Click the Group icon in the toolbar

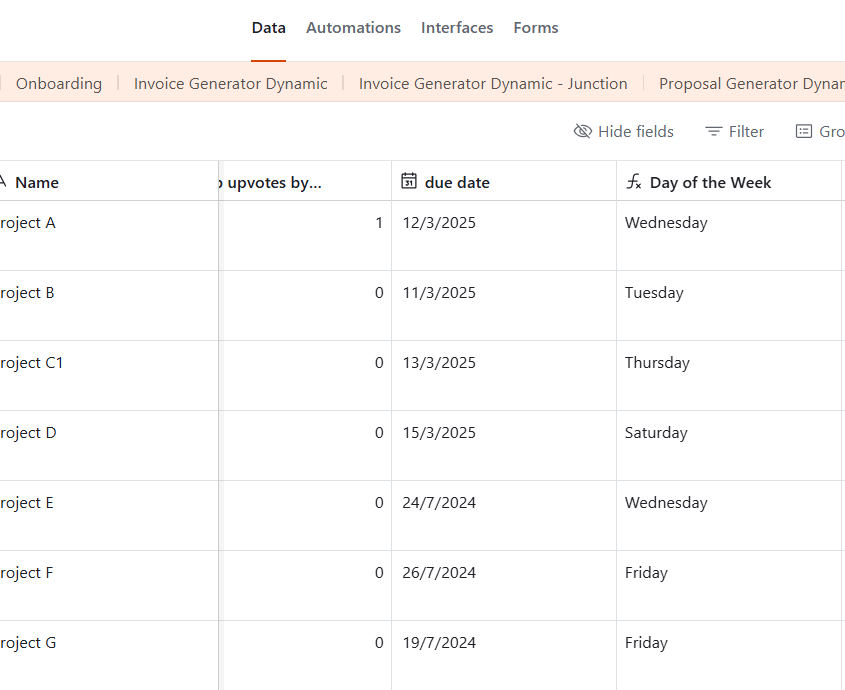(803, 132)
